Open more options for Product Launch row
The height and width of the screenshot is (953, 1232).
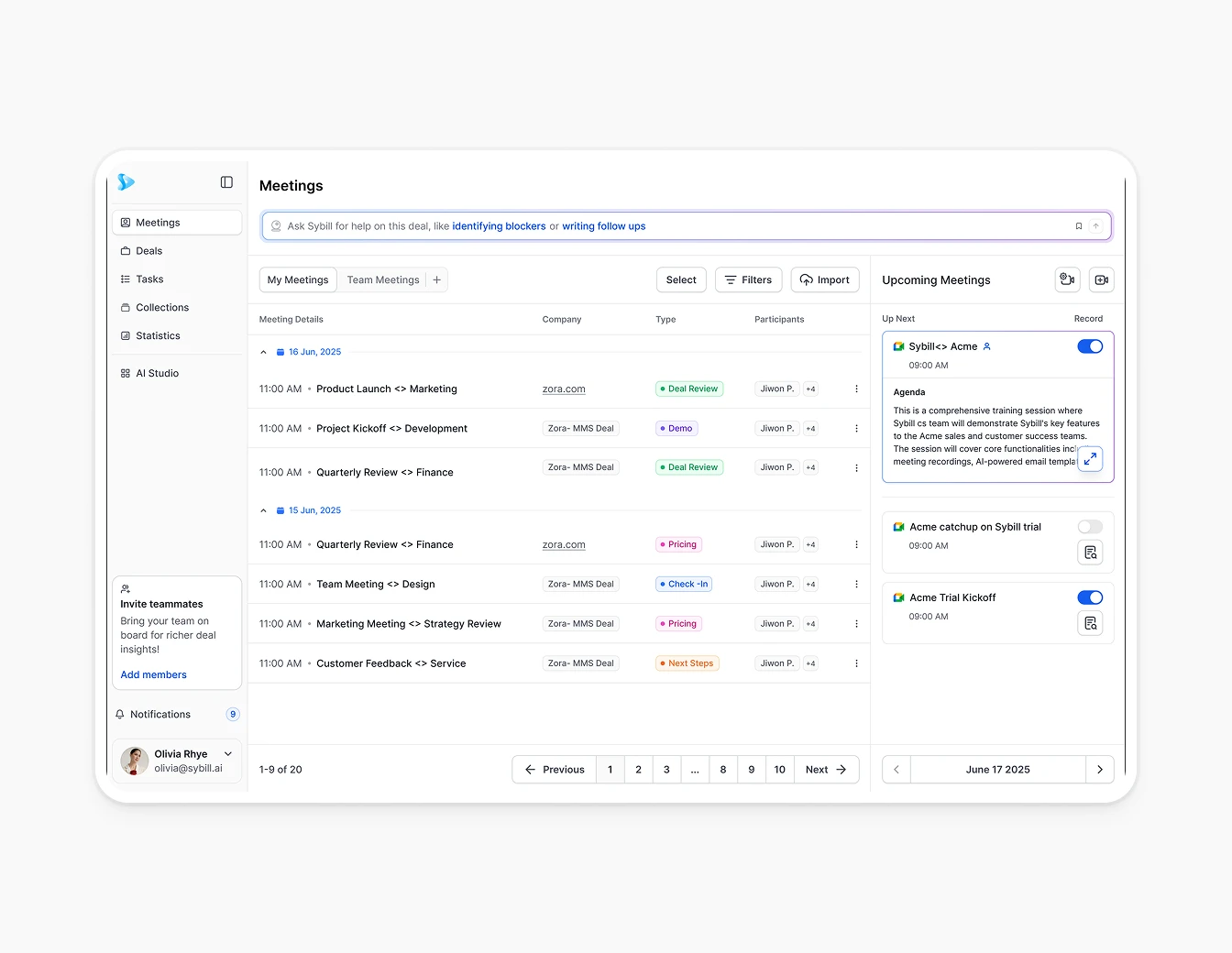[856, 389]
